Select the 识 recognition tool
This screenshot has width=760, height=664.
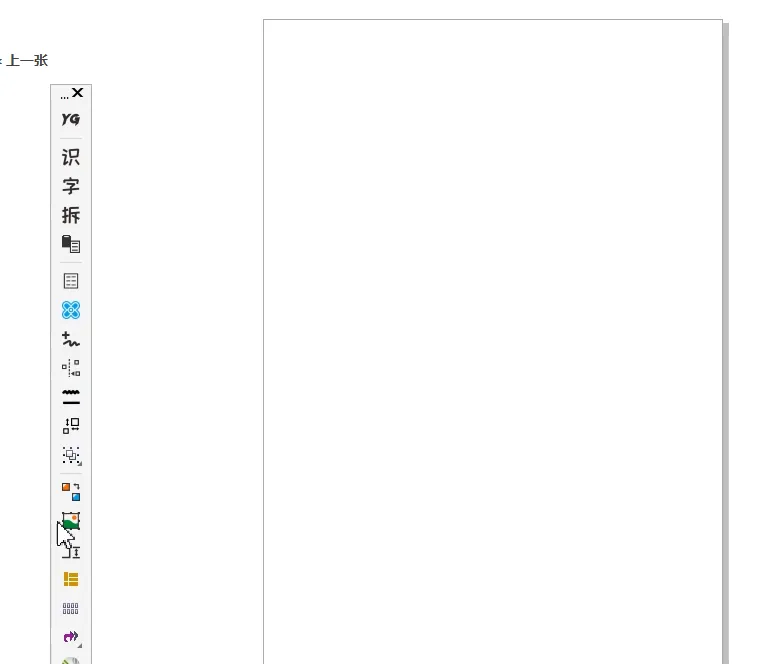[x=71, y=157]
